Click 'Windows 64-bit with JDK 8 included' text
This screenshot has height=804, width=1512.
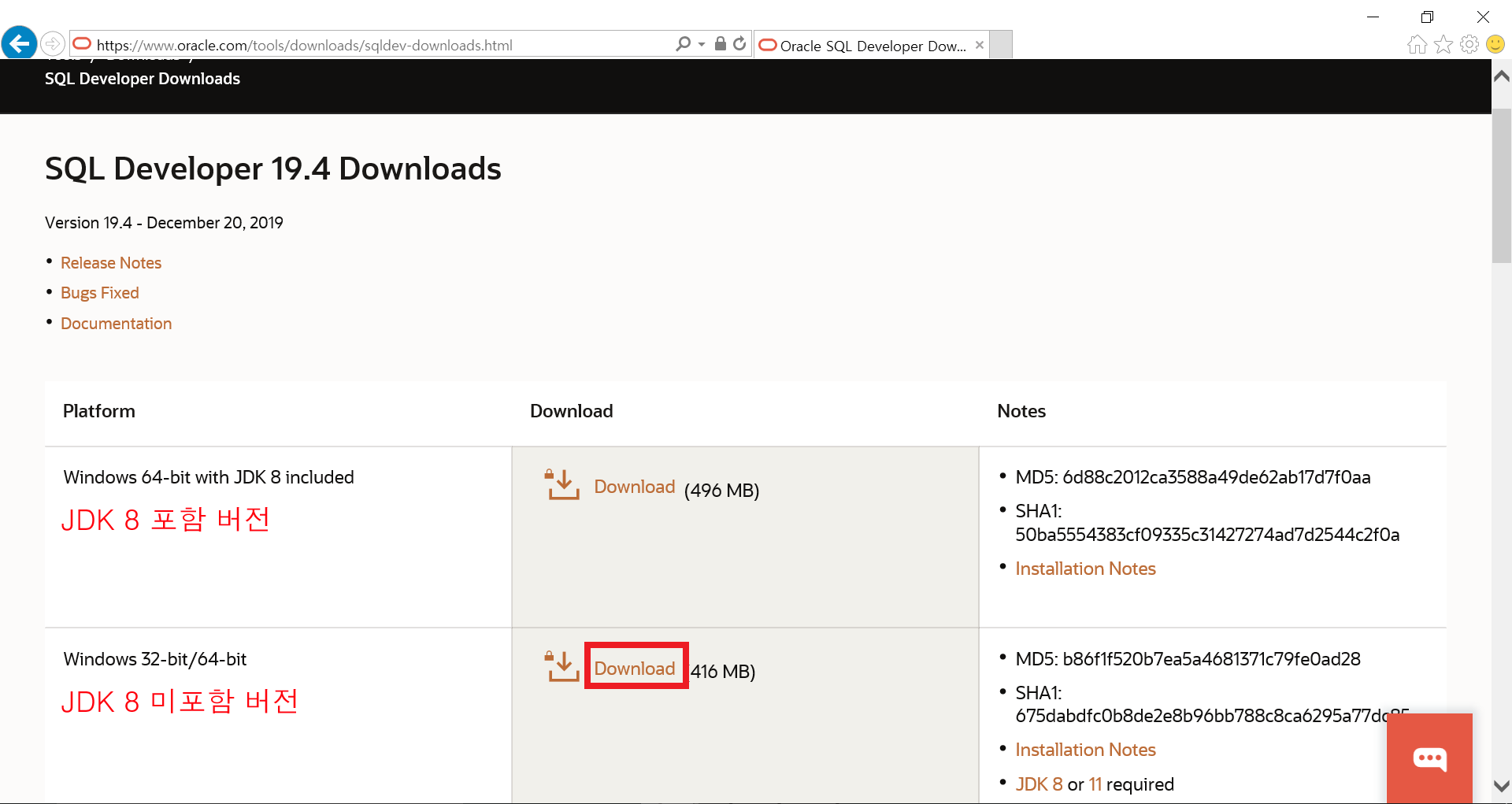click(x=209, y=477)
